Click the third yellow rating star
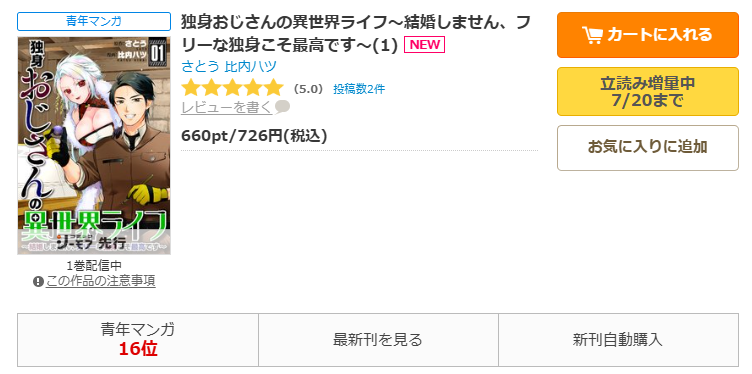The image size is (752, 374). (233, 88)
